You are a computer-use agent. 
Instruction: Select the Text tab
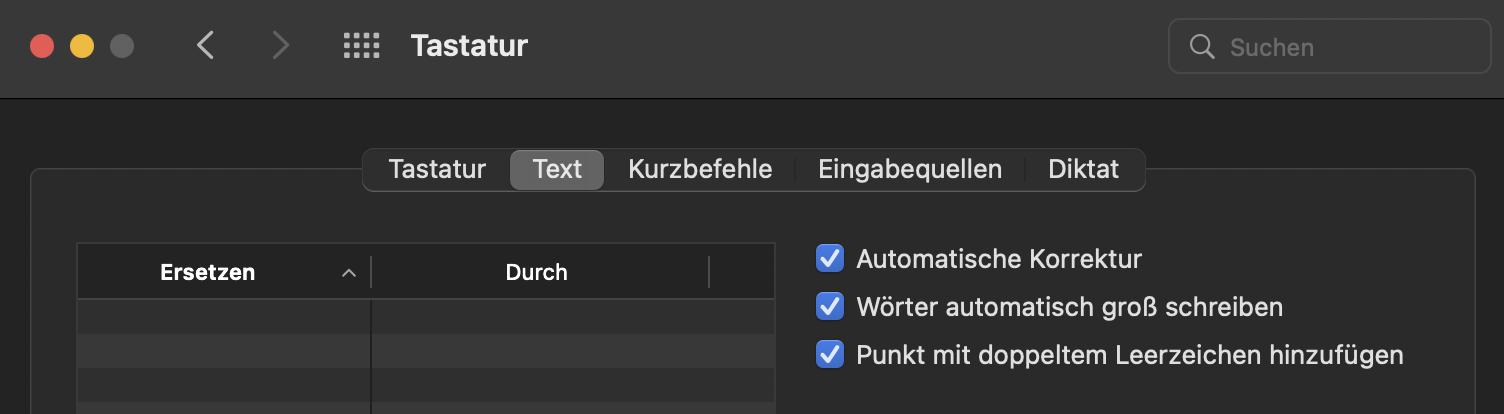[x=557, y=170]
